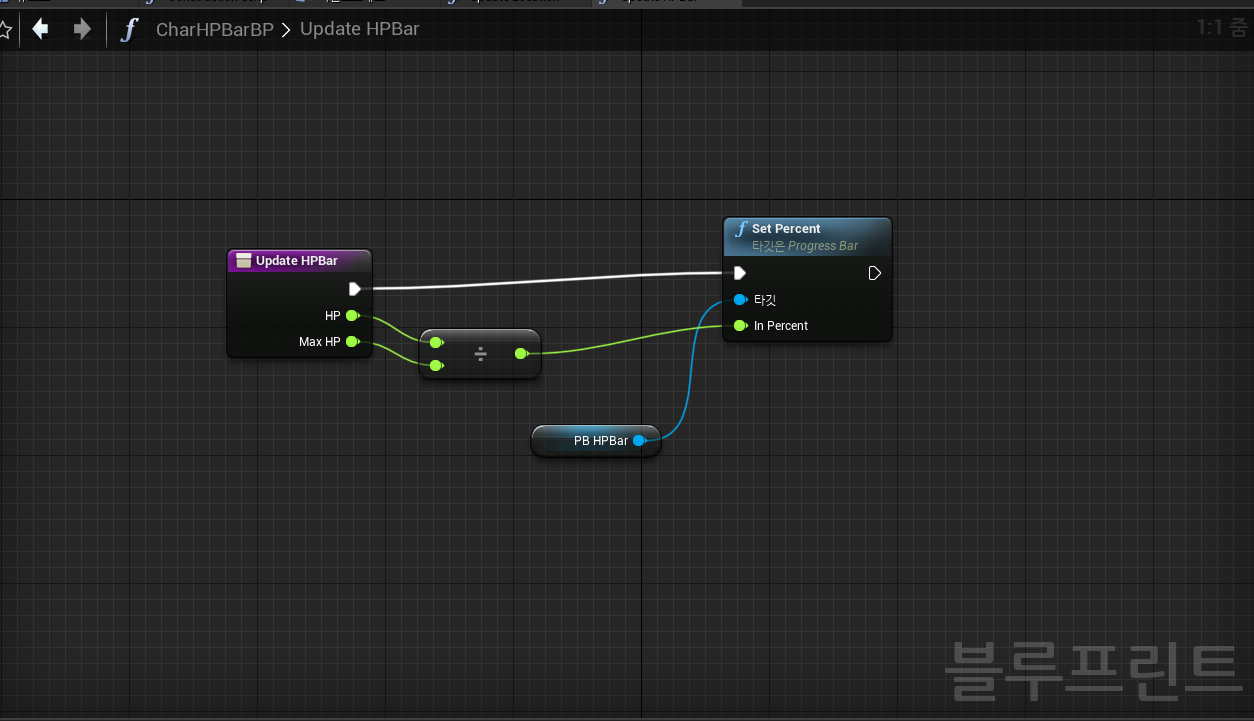
Task: Click the HP label on Update HPBar
Action: pyautogui.click(x=333, y=316)
